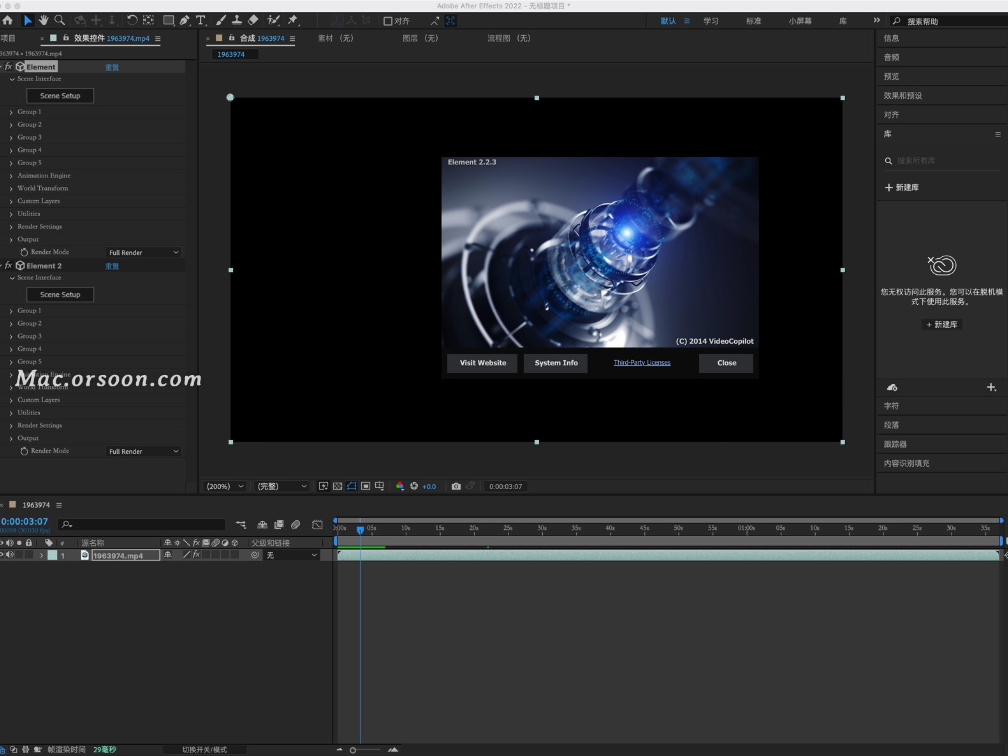Adjust the +0.0 exposure control
The height and width of the screenshot is (756, 1008).
(428, 486)
